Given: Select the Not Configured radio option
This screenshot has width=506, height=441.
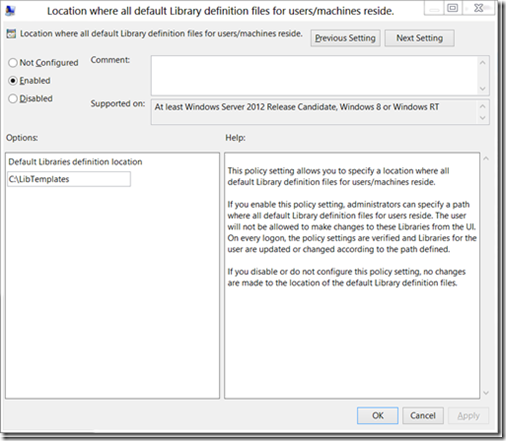Looking at the screenshot, I should pyautogui.click(x=13, y=63).
